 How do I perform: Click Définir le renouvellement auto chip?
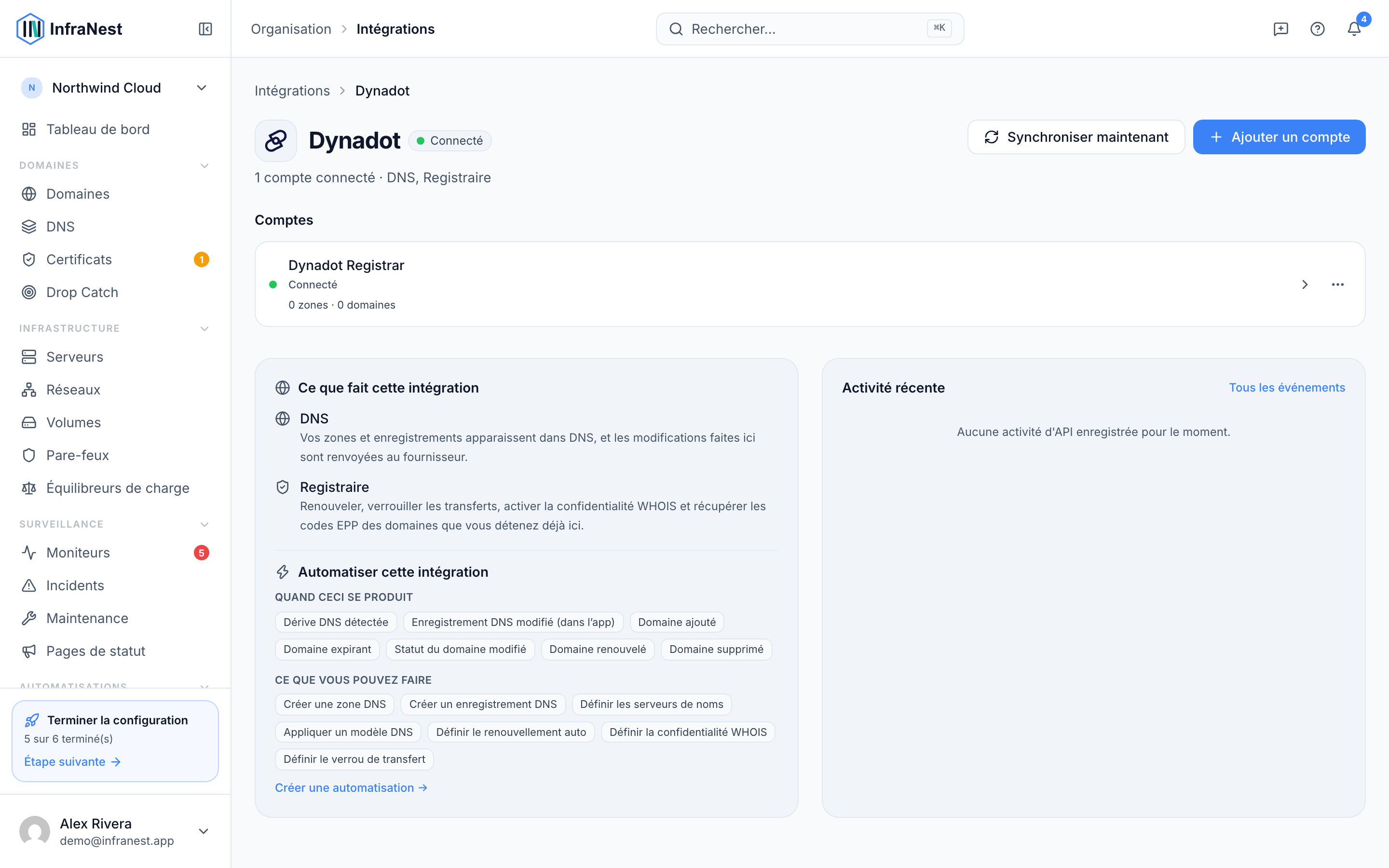511,732
